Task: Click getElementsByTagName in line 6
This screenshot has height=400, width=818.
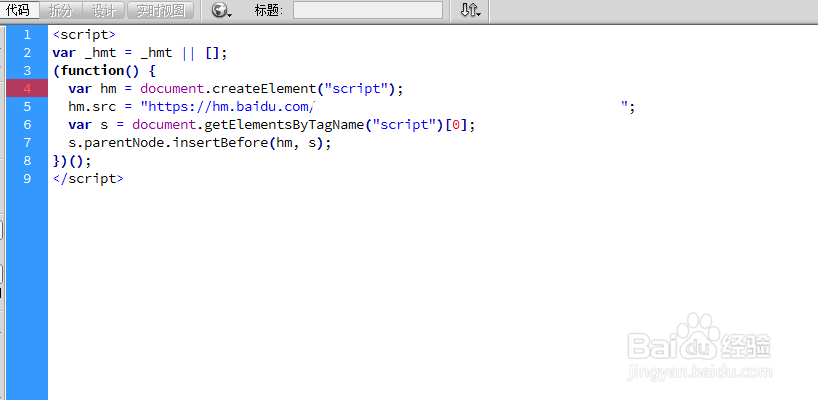Action: coord(284,125)
